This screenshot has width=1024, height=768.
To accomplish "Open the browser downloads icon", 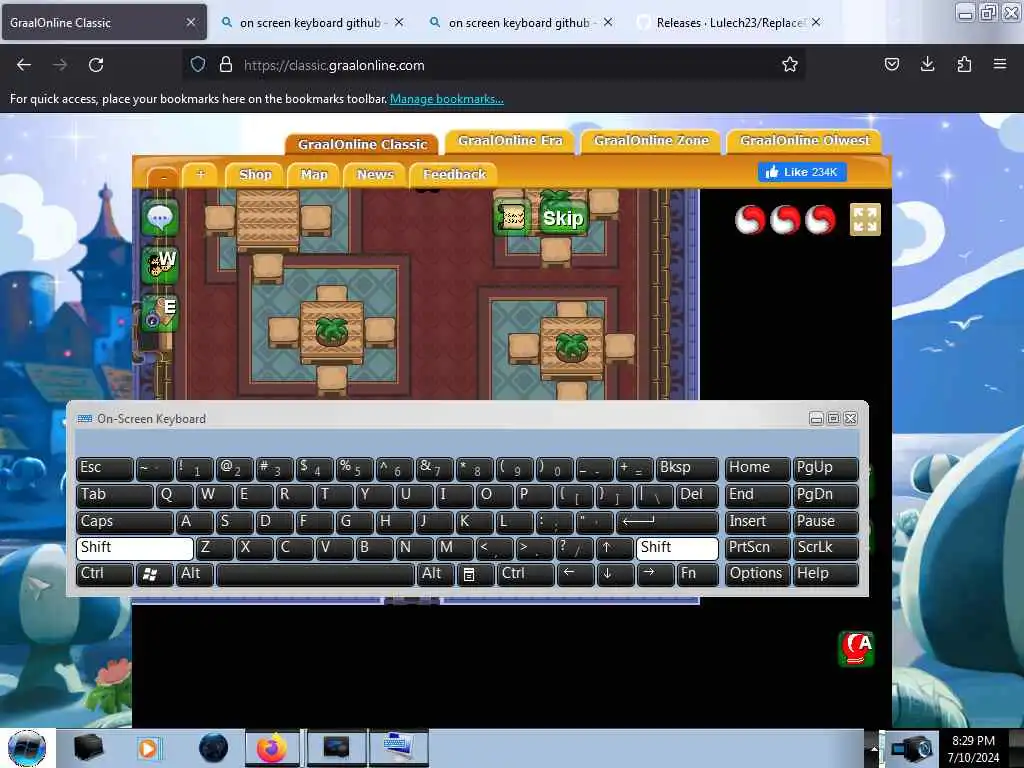I will click(x=927, y=64).
